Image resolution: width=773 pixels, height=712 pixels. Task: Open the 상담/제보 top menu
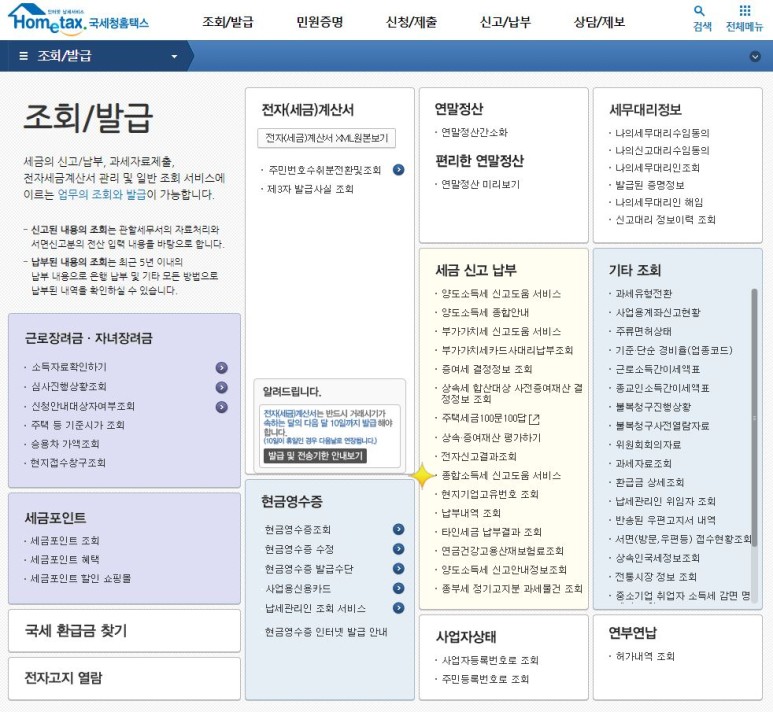click(x=599, y=22)
